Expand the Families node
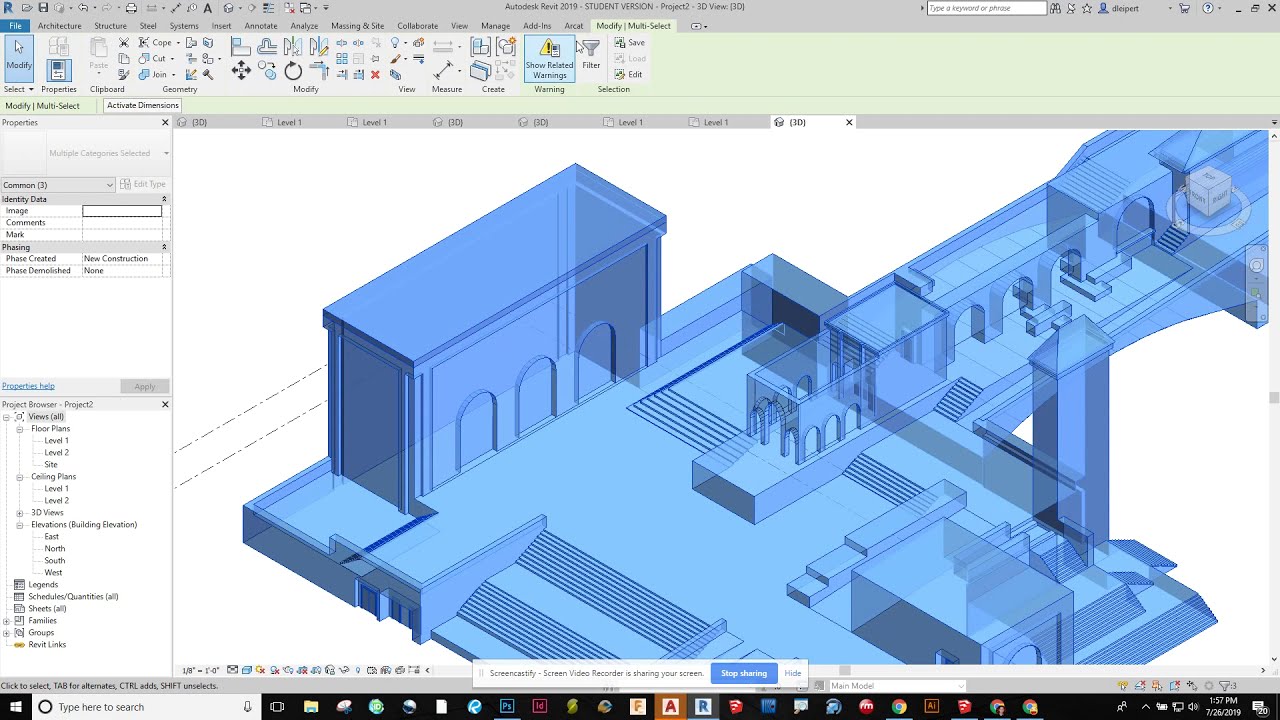 (6, 621)
